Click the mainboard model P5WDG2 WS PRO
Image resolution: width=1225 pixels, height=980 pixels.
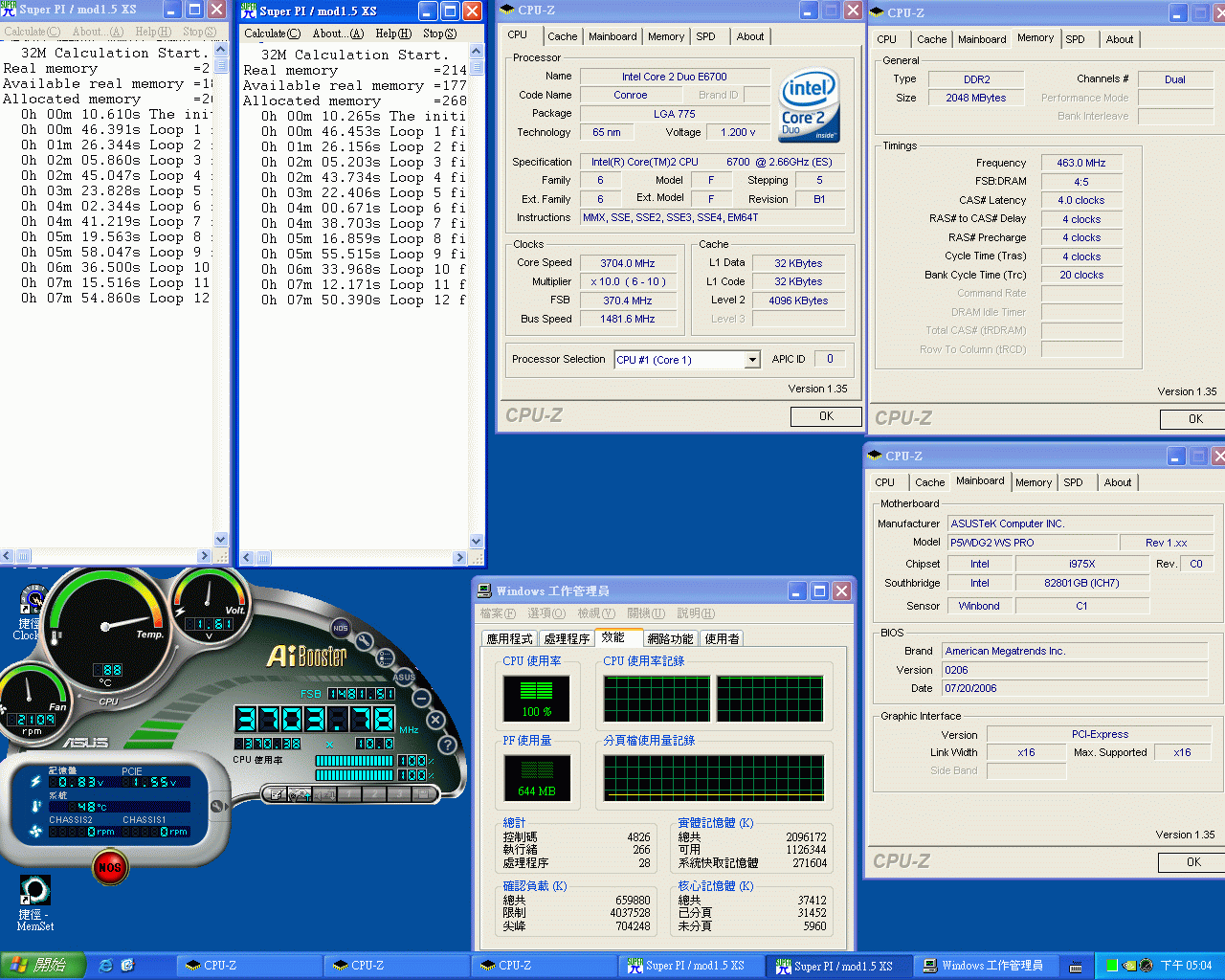(1032, 543)
